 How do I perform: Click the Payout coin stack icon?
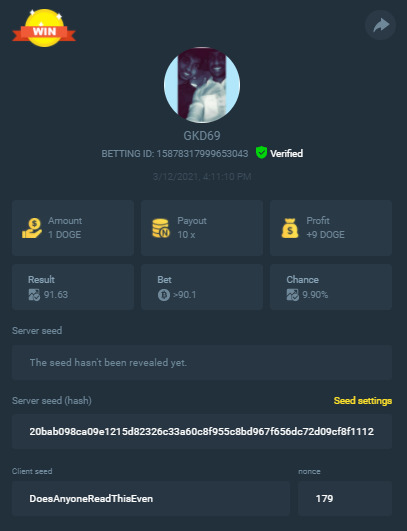(x=161, y=228)
